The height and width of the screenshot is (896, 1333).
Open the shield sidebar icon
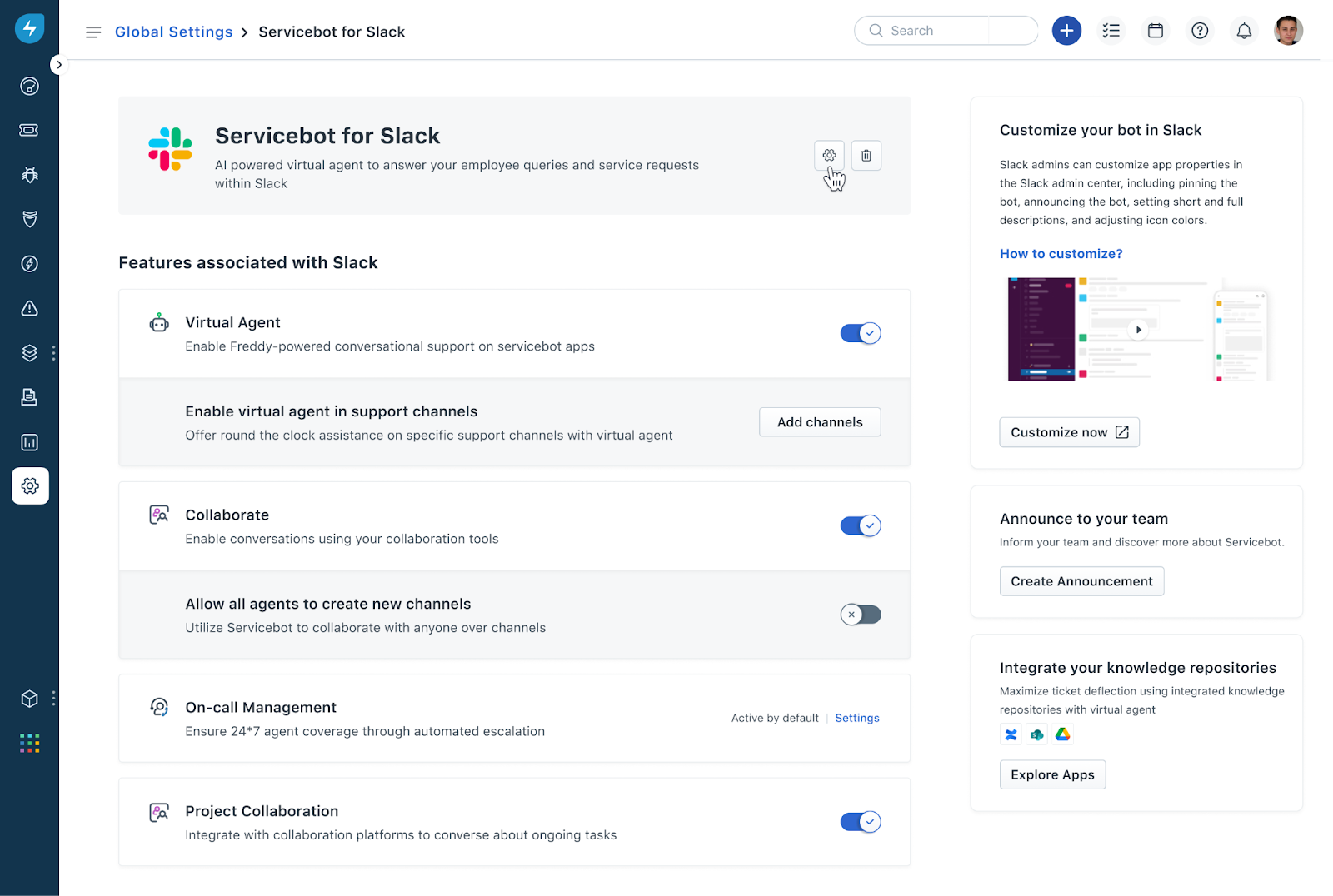tap(29, 219)
